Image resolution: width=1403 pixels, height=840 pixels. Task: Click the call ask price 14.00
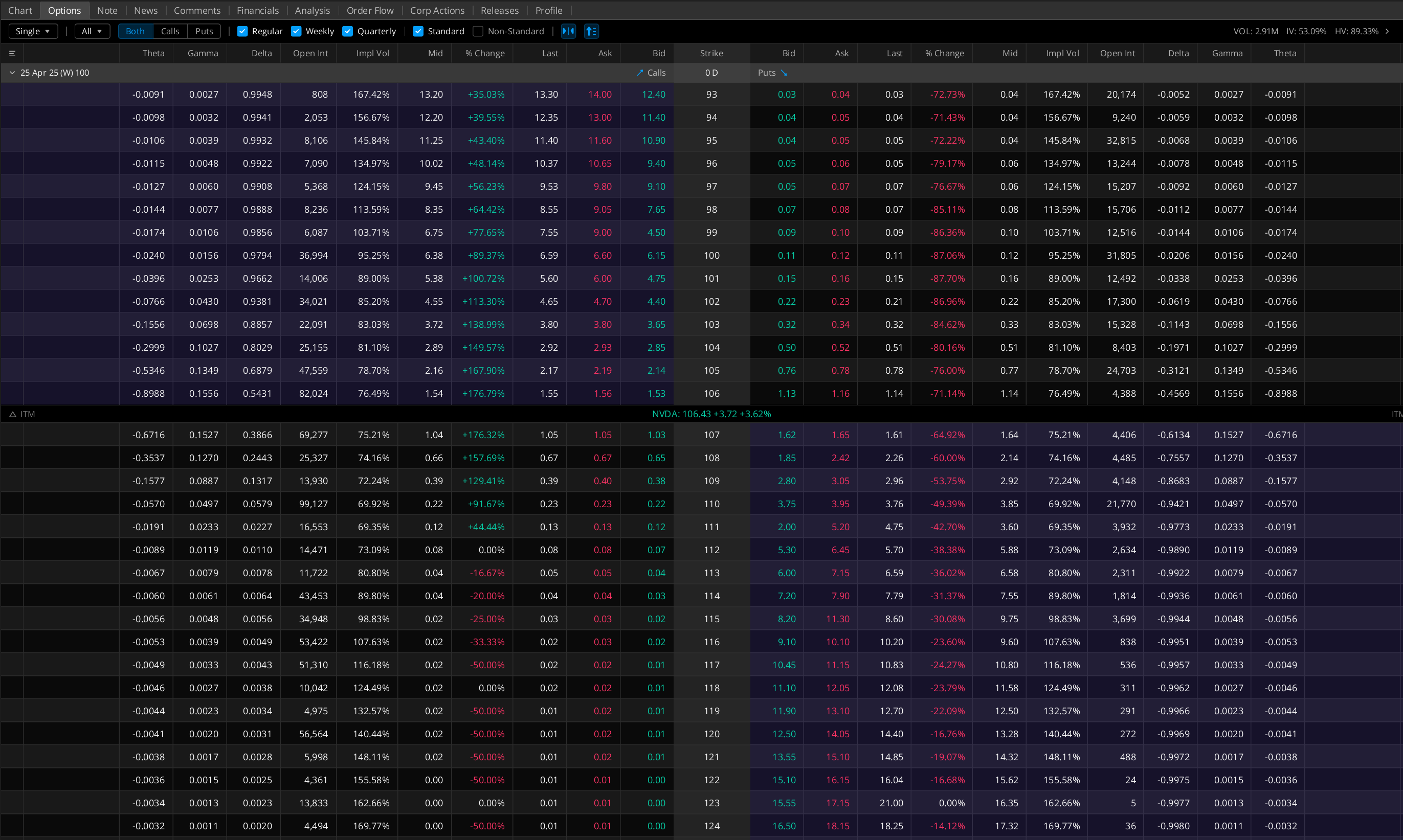coord(599,95)
